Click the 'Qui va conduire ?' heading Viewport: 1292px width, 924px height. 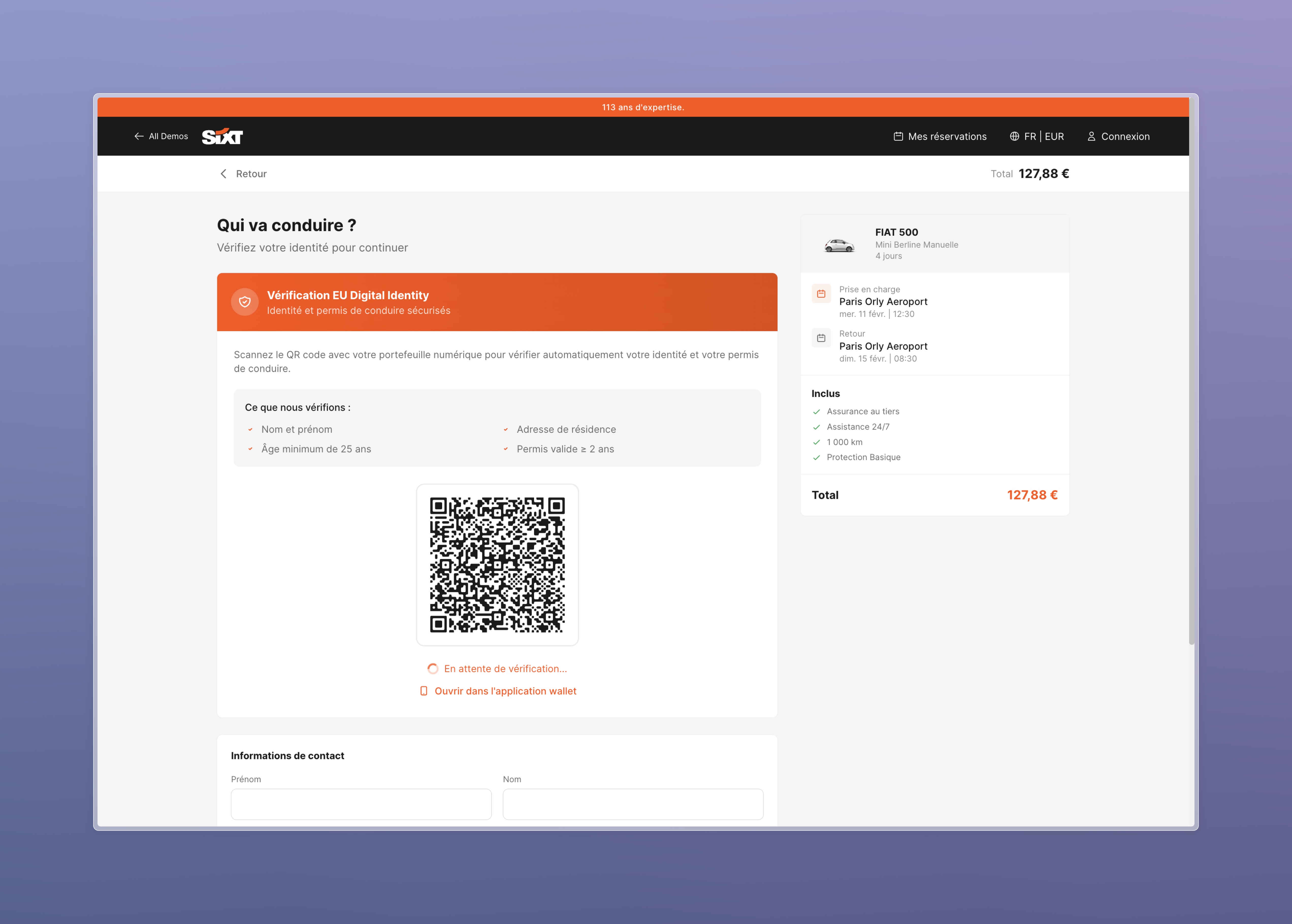click(287, 225)
